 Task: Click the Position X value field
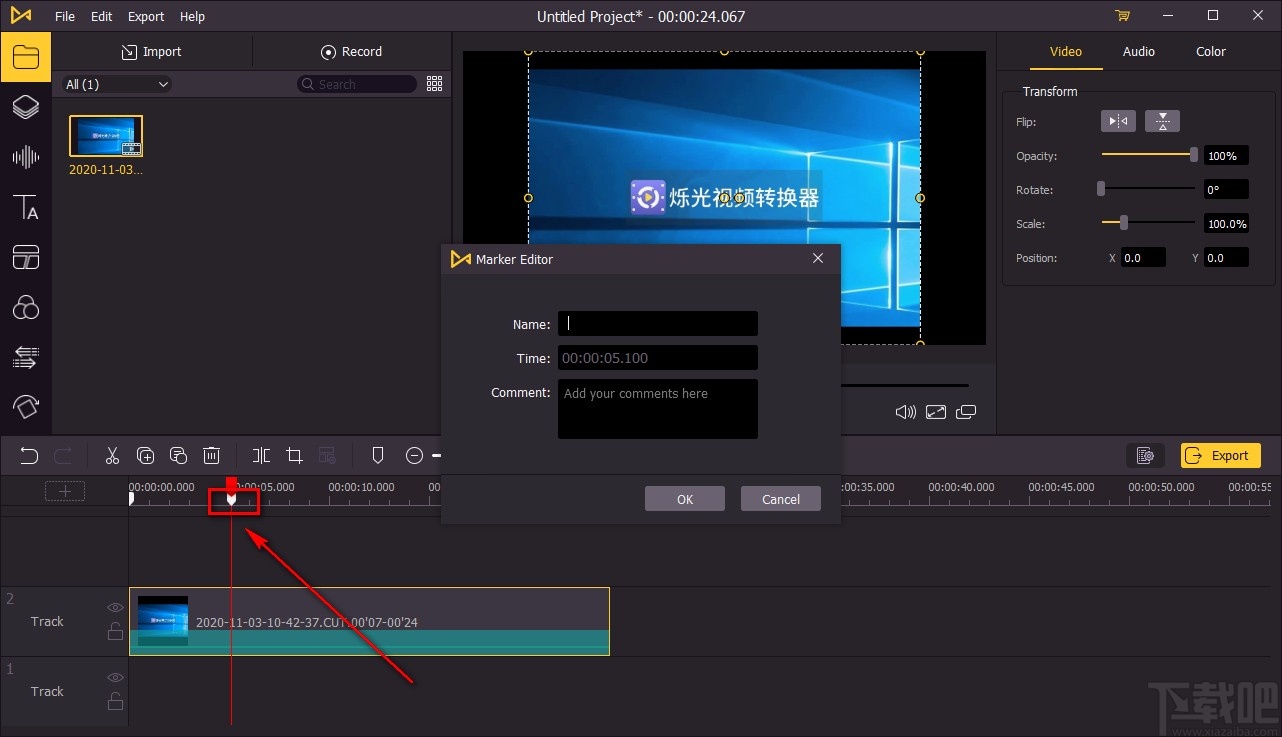pyautogui.click(x=1143, y=257)
